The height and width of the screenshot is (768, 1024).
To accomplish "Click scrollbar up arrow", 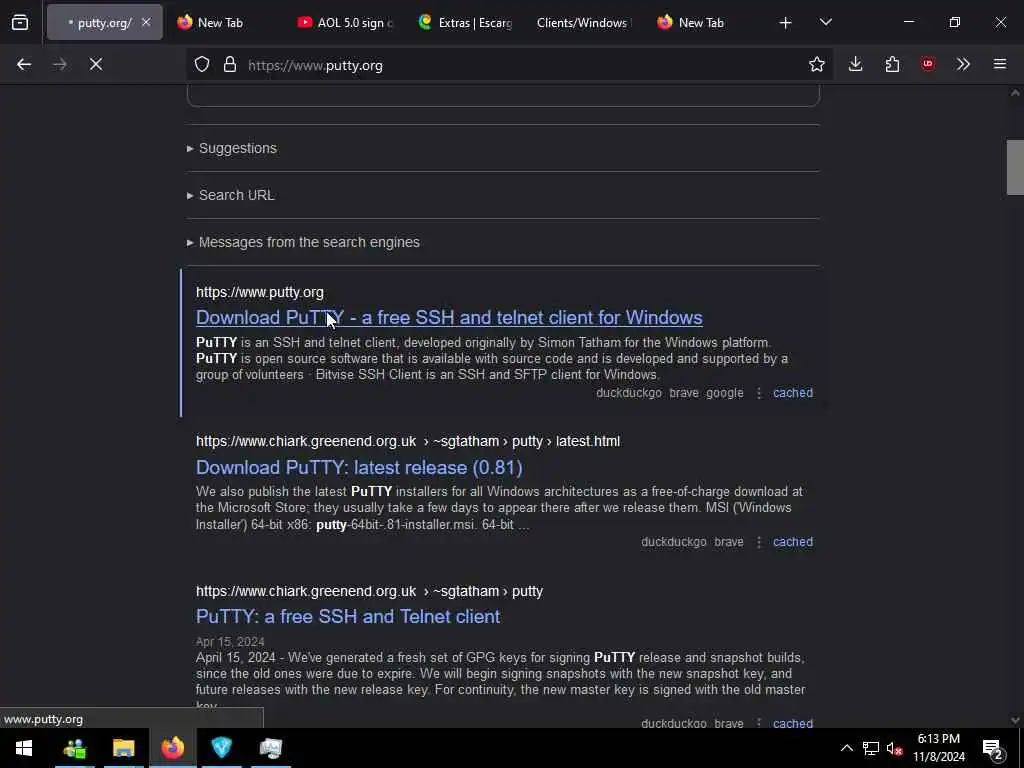I will pyautogui.click(x=1015, y=93).
